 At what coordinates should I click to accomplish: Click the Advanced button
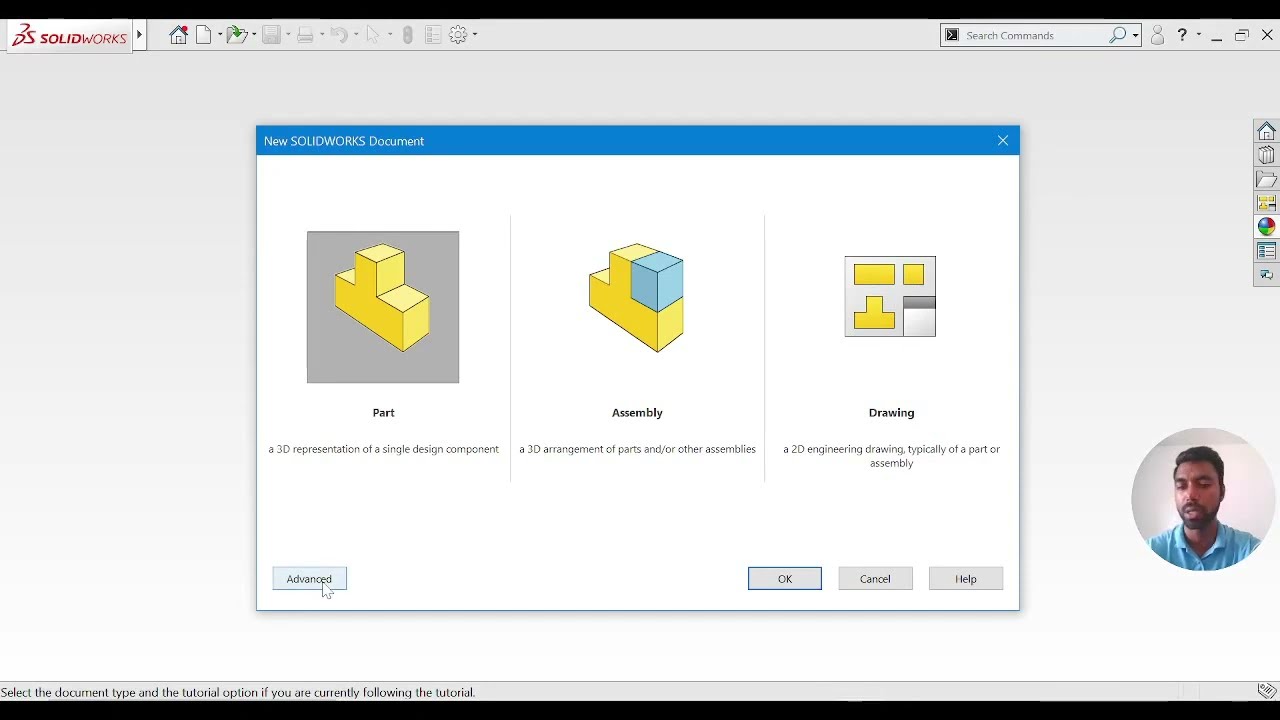click(309, 579)
